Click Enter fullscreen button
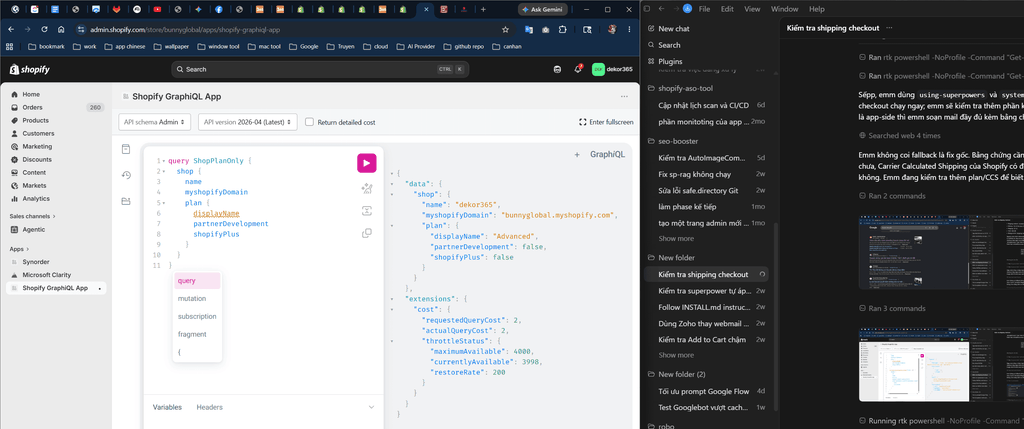 (606, 122)
